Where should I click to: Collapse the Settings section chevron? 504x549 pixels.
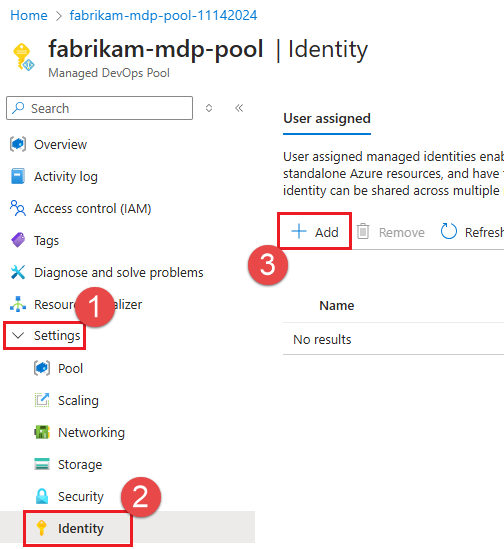pos(18,335)
